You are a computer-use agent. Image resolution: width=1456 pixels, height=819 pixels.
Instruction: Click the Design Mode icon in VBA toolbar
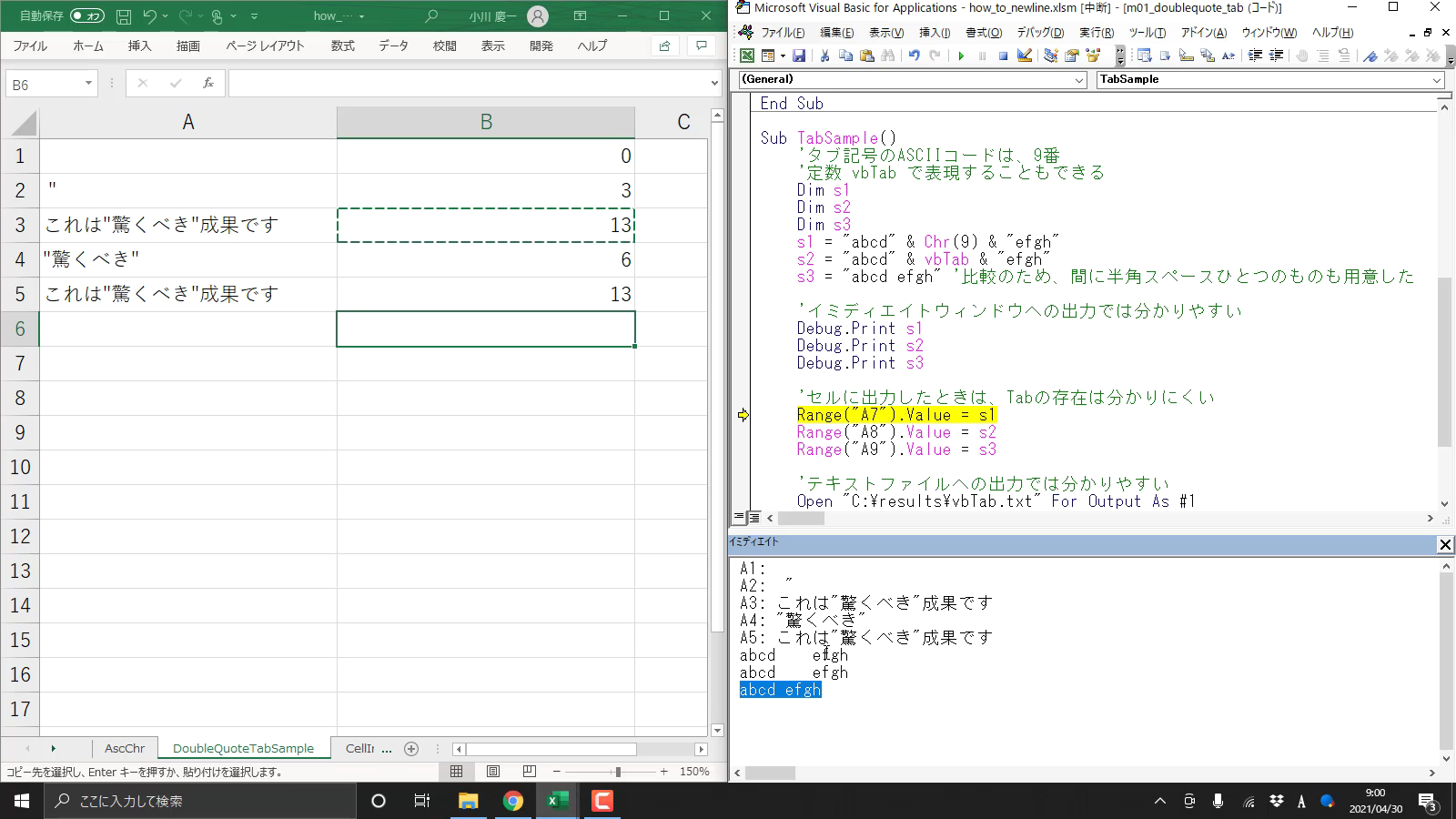1025,56
